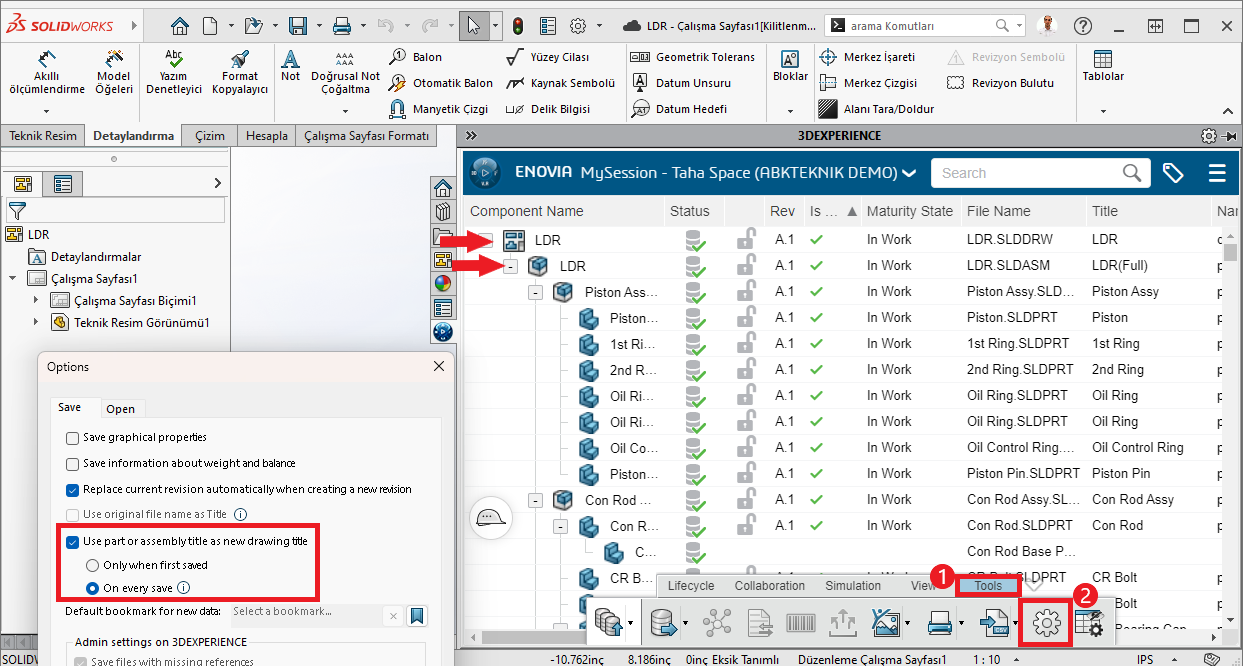The width and height of the screenshot is (1243, 666).
Task: Select the Only when first saved radio
Action: [93, 566]
